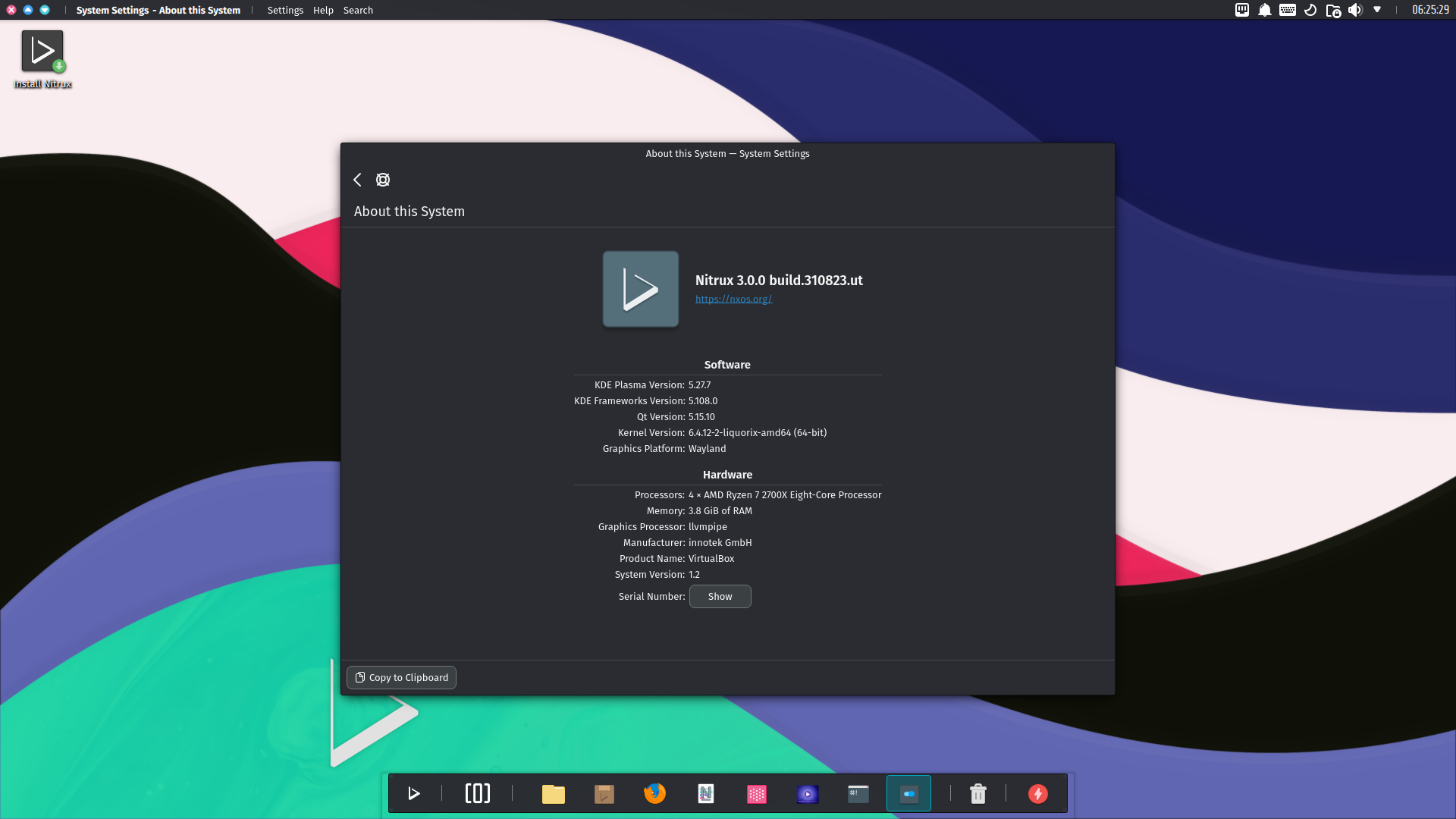Click the Show serial number button
The image size is (1456, 819).
[x=720, y=596]
